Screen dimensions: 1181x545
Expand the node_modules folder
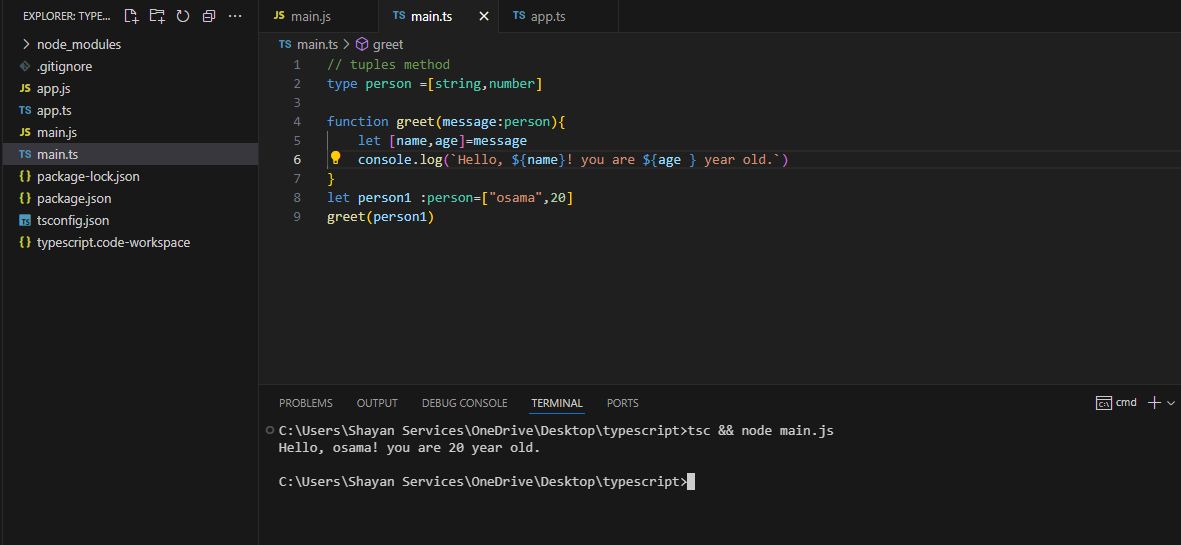(78, 44)
